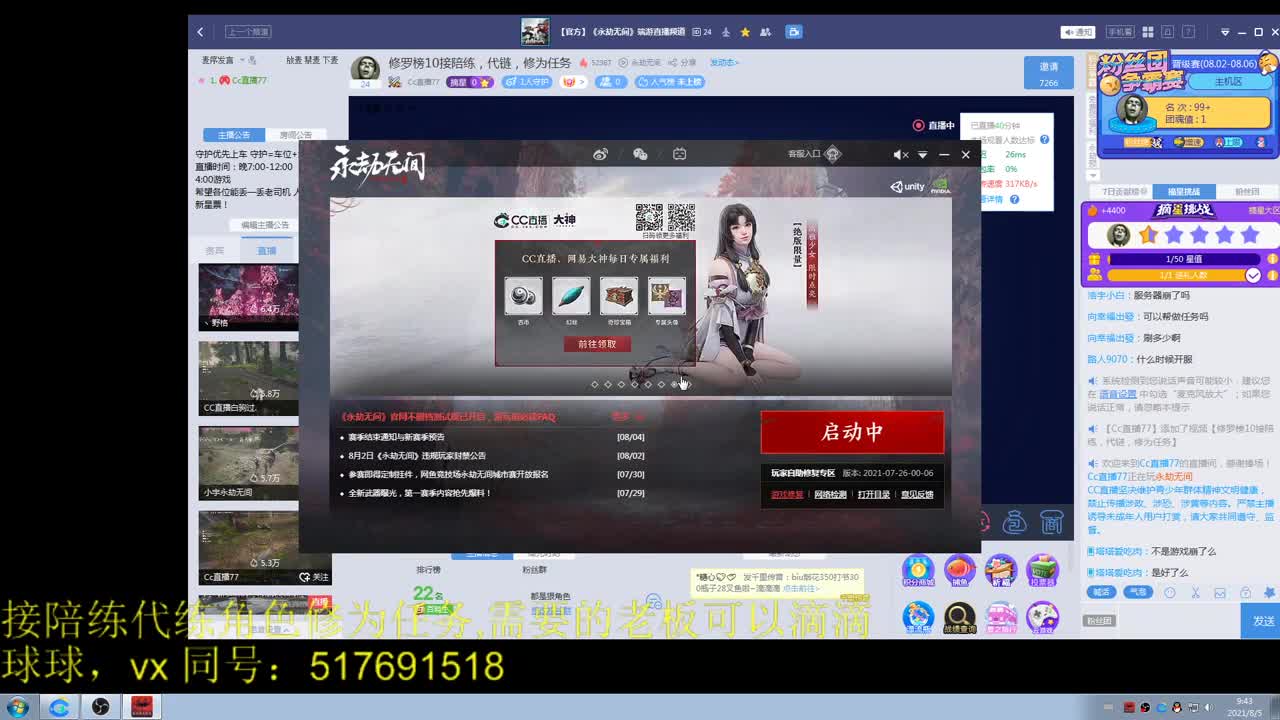Open the 赛季结束通知与新赛季预告 news item
Image resolution: width=1280 pixels, height=720 pixels.
(x=396, y=437)
